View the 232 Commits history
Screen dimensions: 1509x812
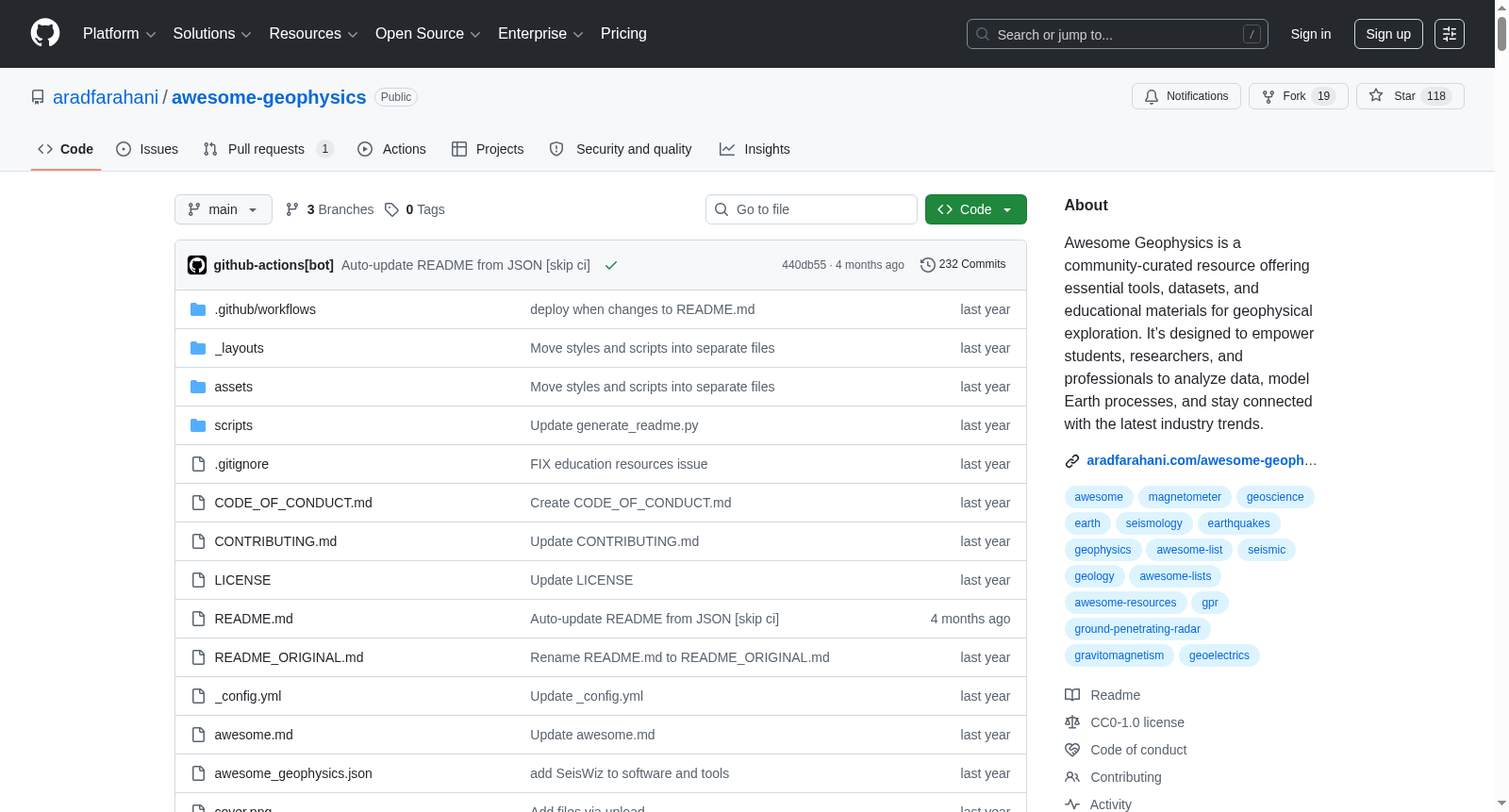pos(963,265)
